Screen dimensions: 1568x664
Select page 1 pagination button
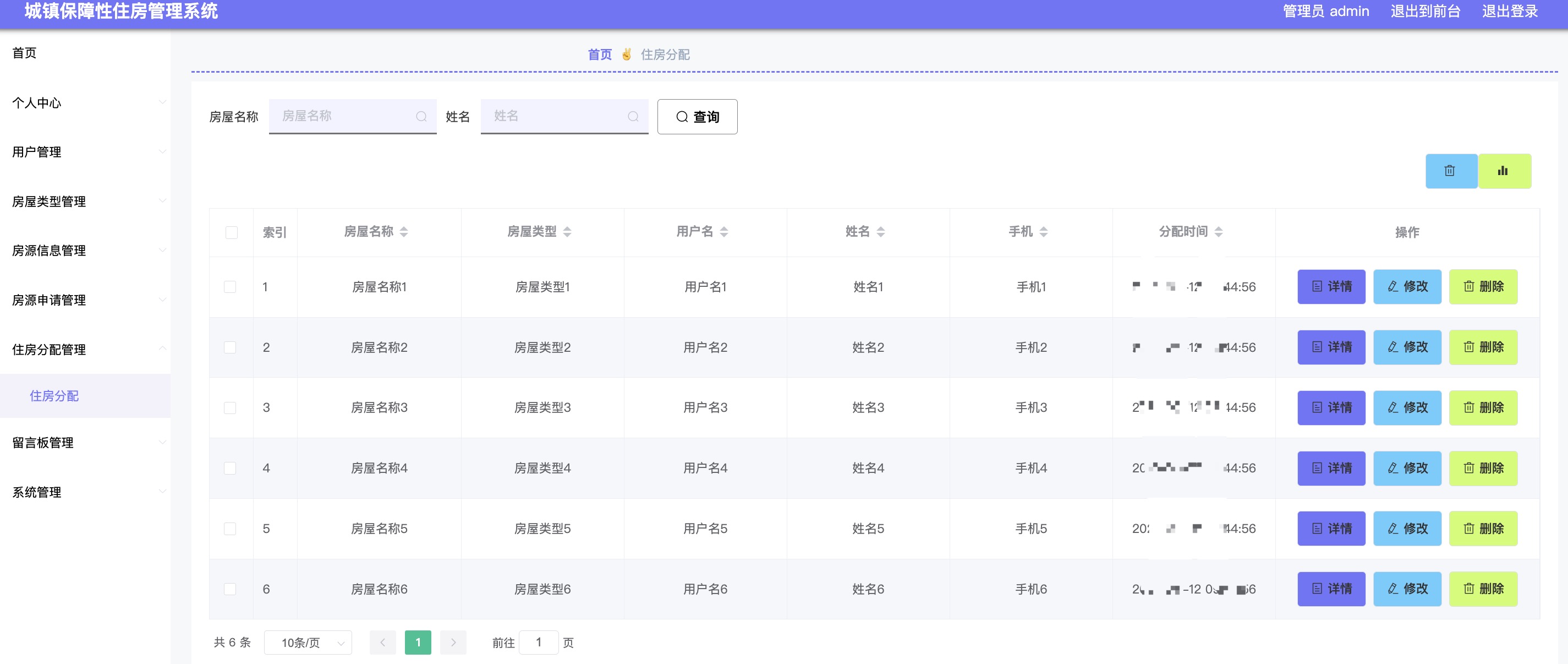[x=418, y=642]
